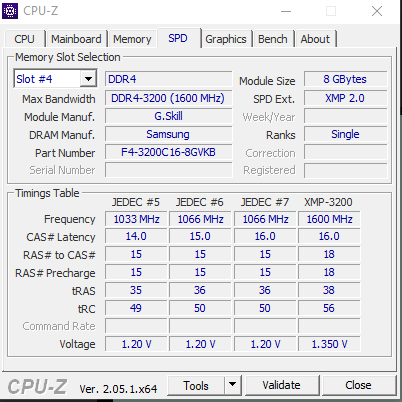Click the 1033 MHz frequency cell

pyautogui.click(x=136, y=219)
